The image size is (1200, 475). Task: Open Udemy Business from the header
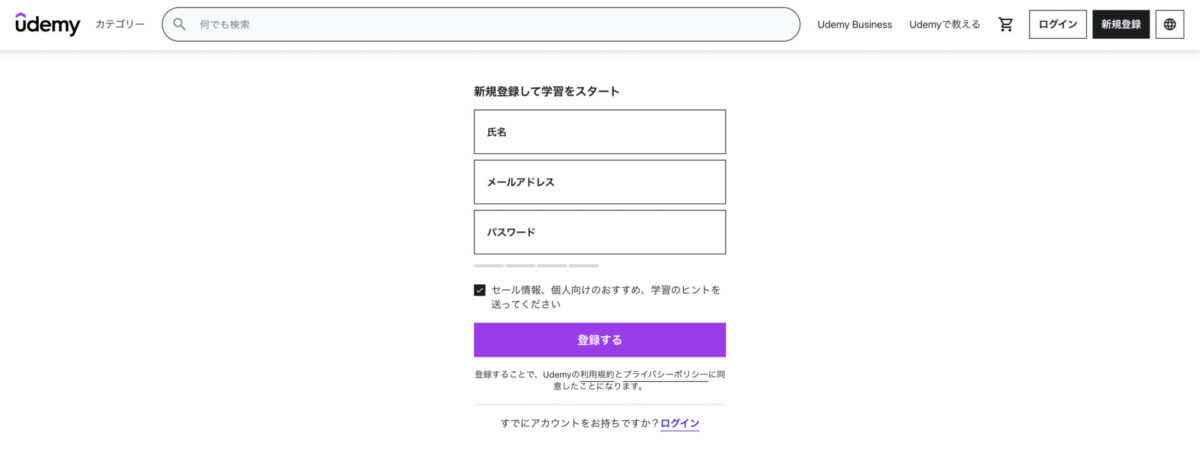pos(854,24)
